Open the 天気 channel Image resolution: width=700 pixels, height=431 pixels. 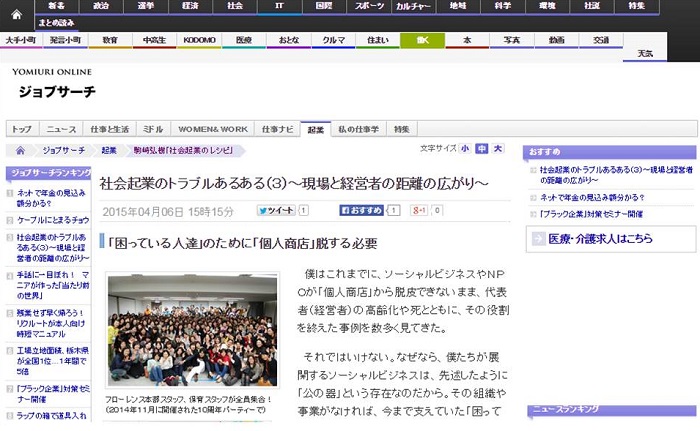(645, 54)
